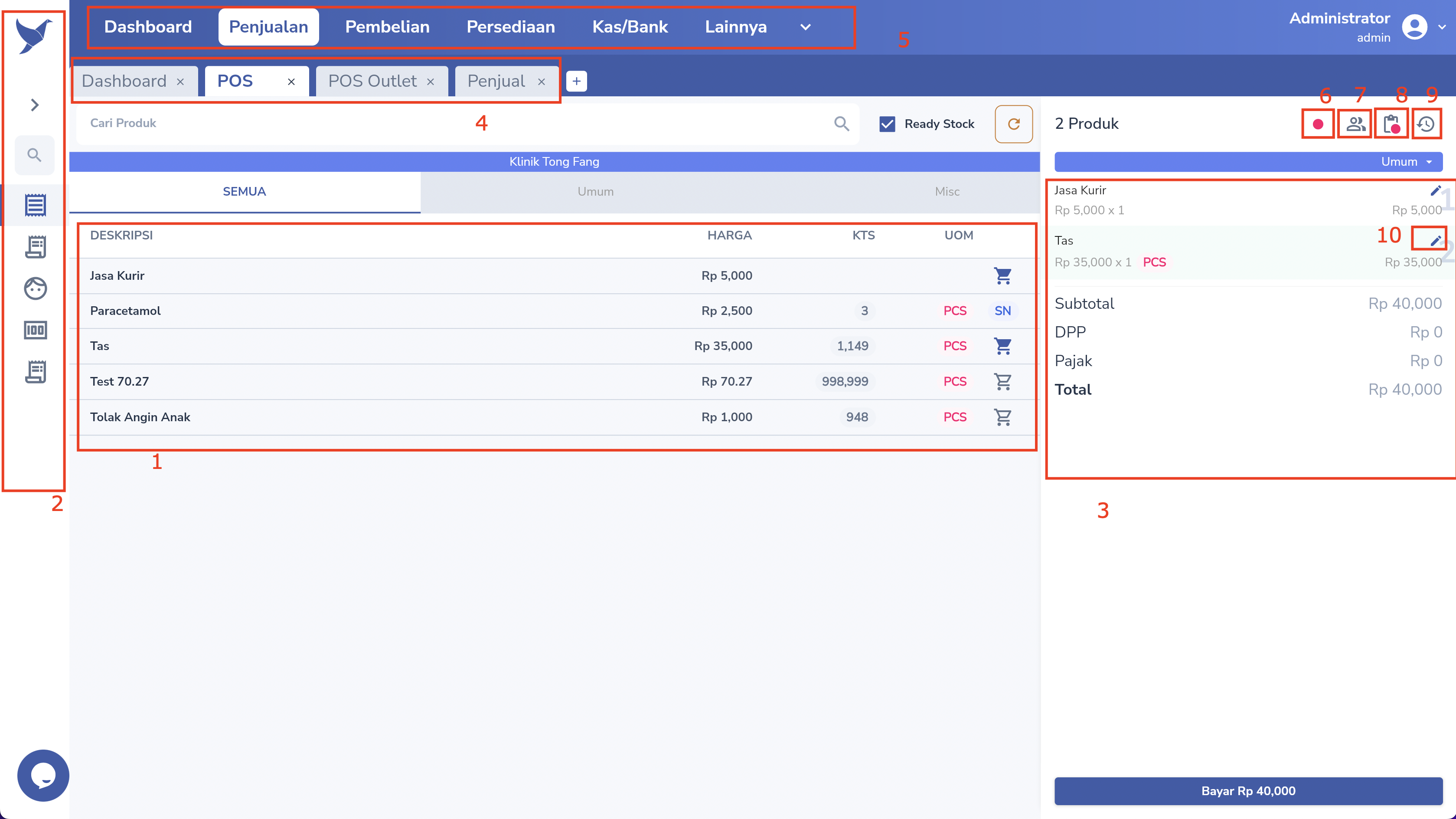Close the Dashboard page tab
This screenshot has width=1456, height=819.
pyautogui.click(x=180, y=82)
